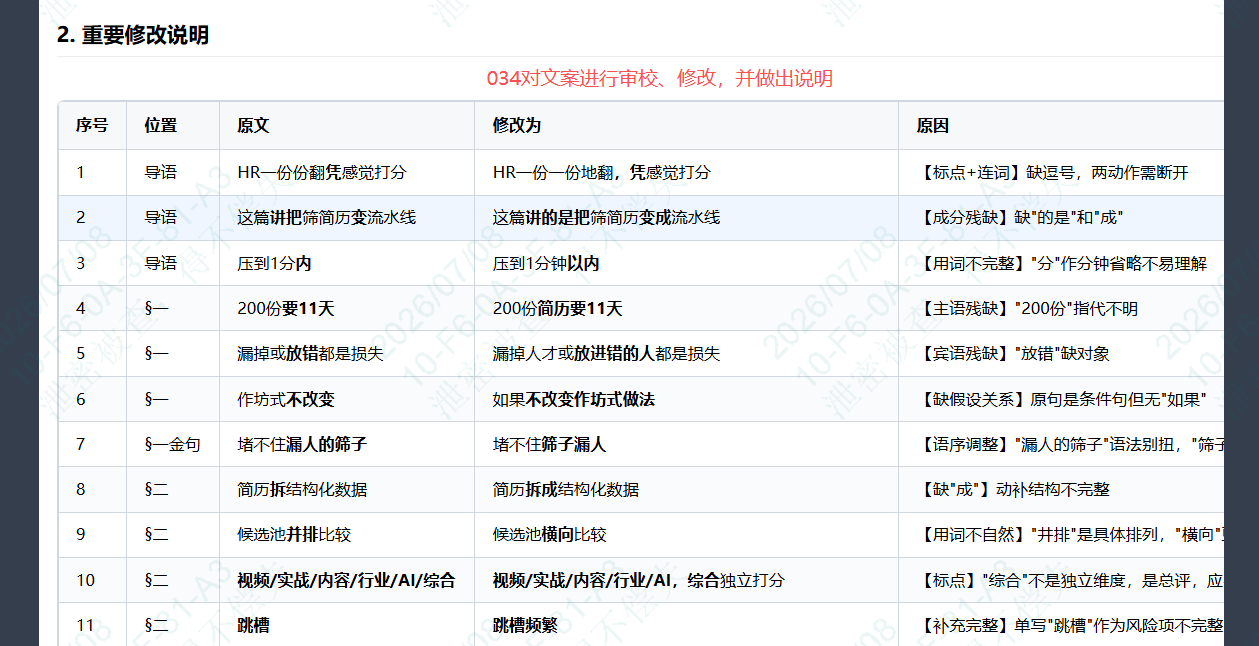Click the heading 2. 重要修改说明

click(133, 35)
